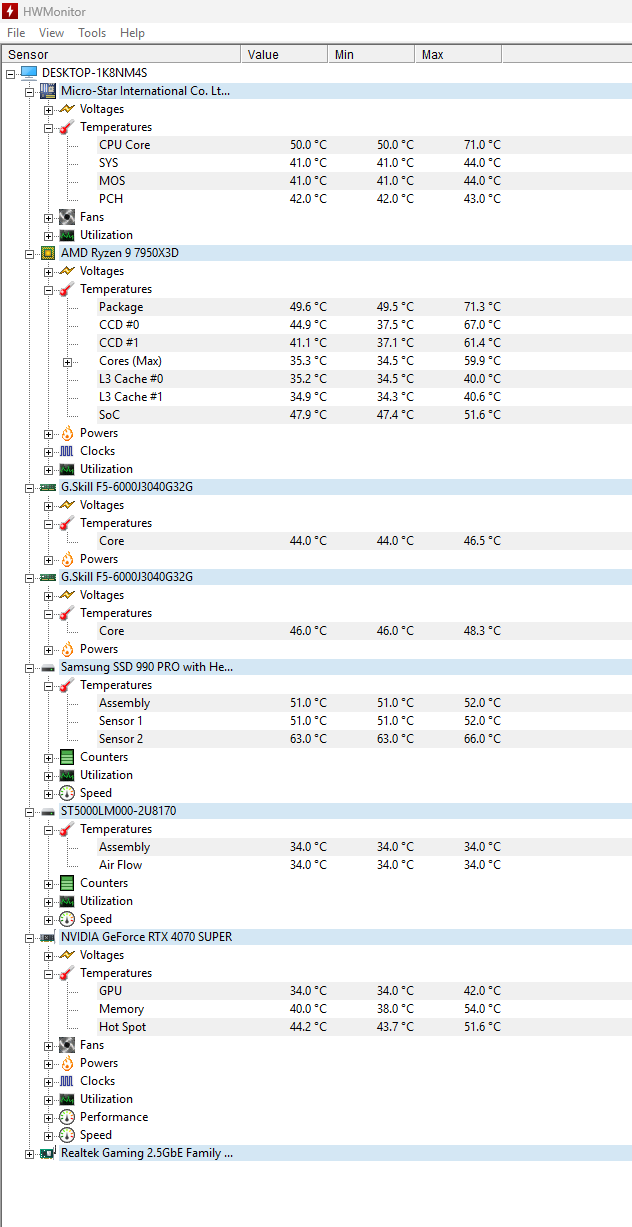Select the MOS temperature row
Screen dimensions: 632x1227
(x=316, y=181)
